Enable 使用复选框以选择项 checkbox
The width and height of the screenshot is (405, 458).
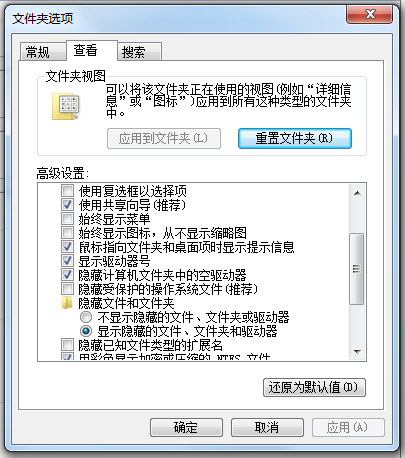pyautogui.click(x=67, y=191)
